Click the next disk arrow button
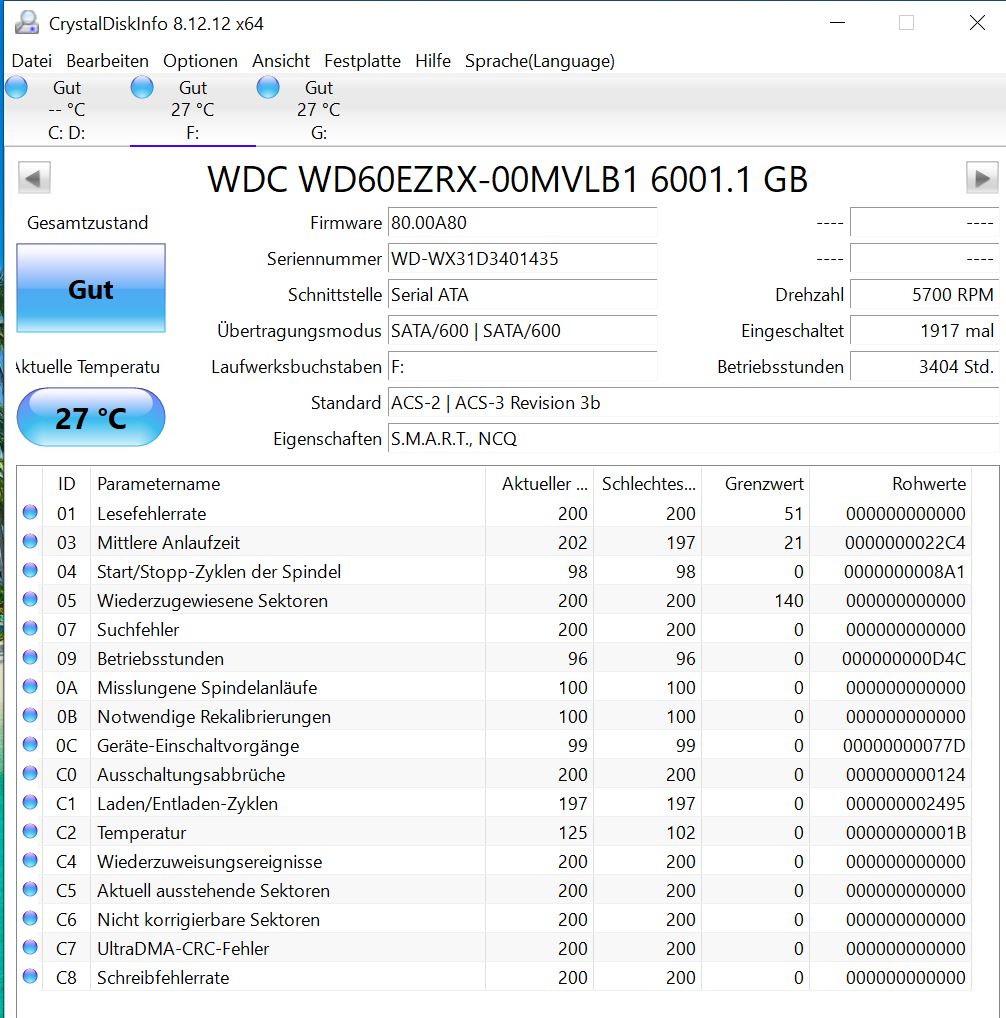 pos(981,179)
